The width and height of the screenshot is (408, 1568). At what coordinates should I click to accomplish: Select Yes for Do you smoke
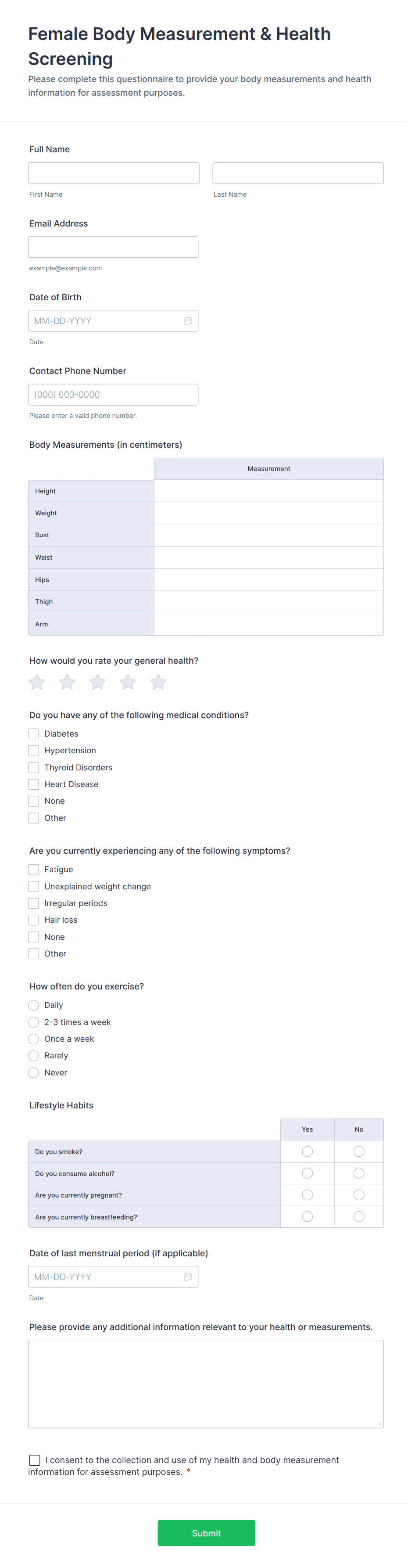pos(307,1151)
